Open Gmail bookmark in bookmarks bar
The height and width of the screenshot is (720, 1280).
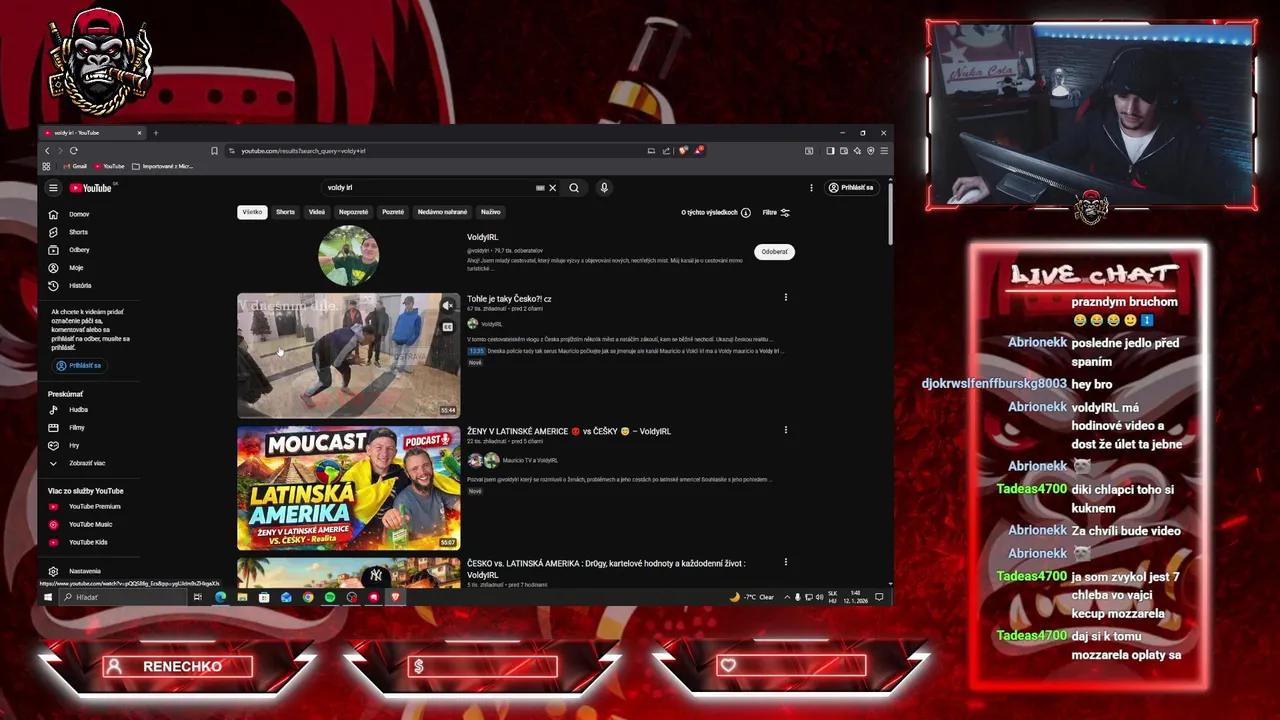pyautogui.click(x=75, y=166)
